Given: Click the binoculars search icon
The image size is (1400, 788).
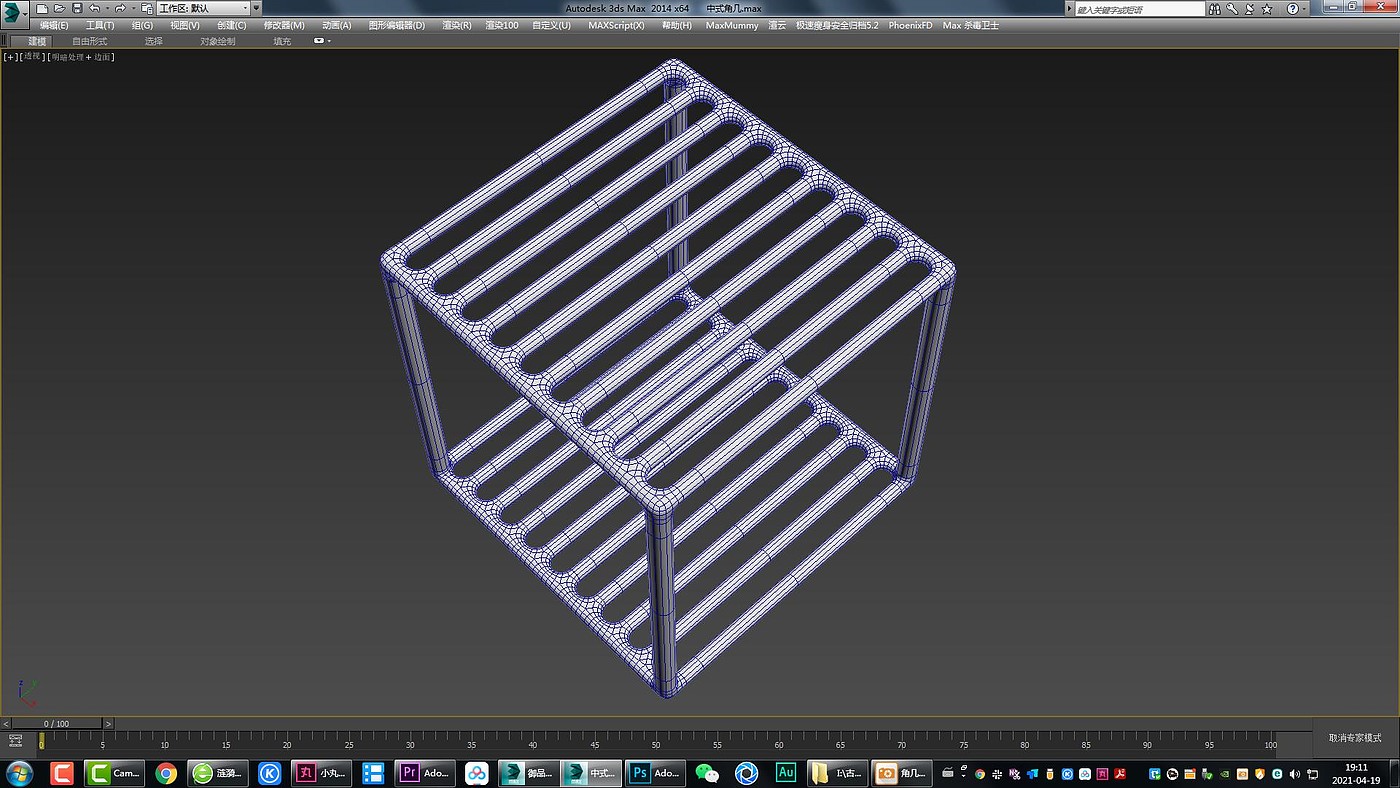Looking at the screenshot, I should [1214, 9].
